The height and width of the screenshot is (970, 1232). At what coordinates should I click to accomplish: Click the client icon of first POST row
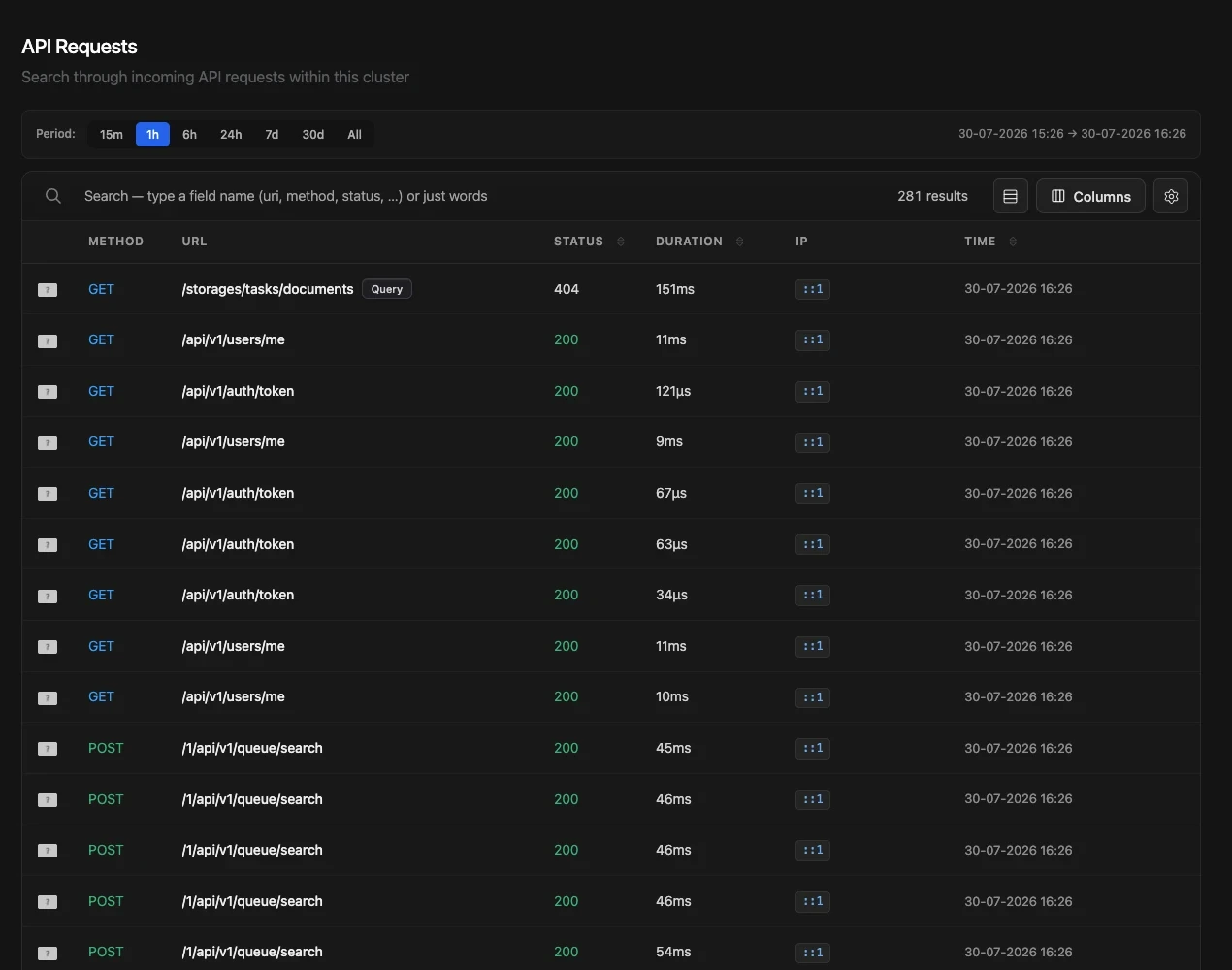[48, 749]
